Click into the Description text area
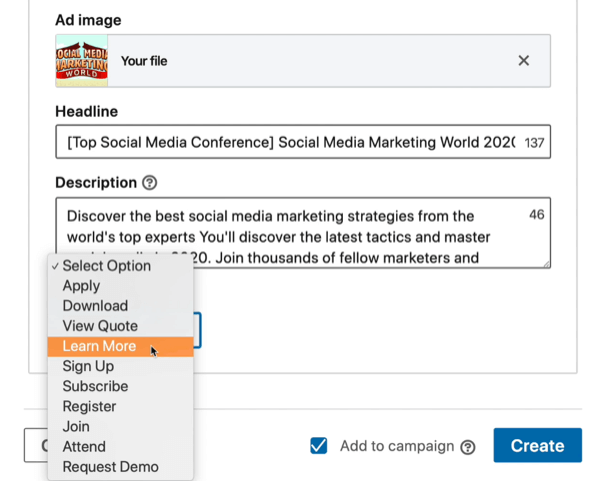Image resolution: width=600 pixels, height=481 pixels. [303, 233]
